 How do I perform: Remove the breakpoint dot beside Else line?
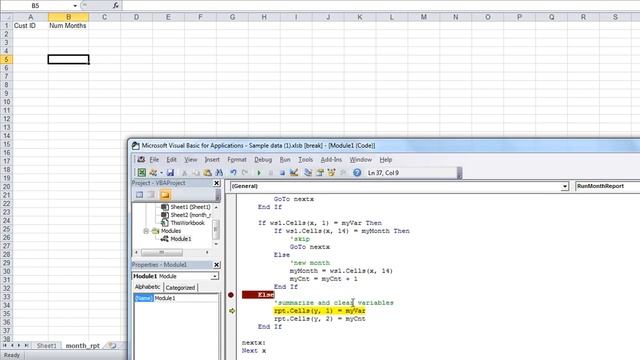231,295
